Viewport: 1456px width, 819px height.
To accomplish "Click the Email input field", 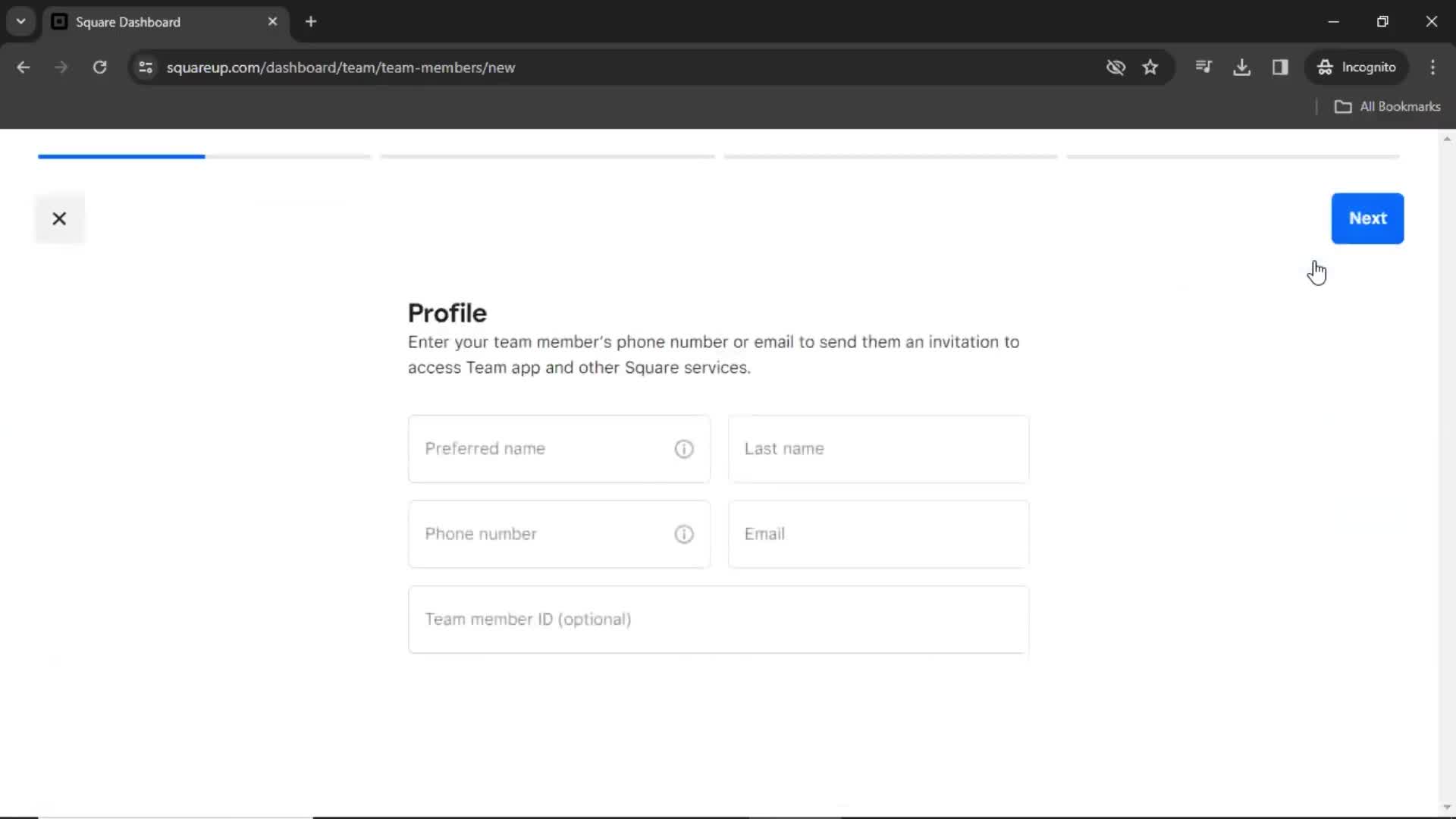I will coord(877,534).
